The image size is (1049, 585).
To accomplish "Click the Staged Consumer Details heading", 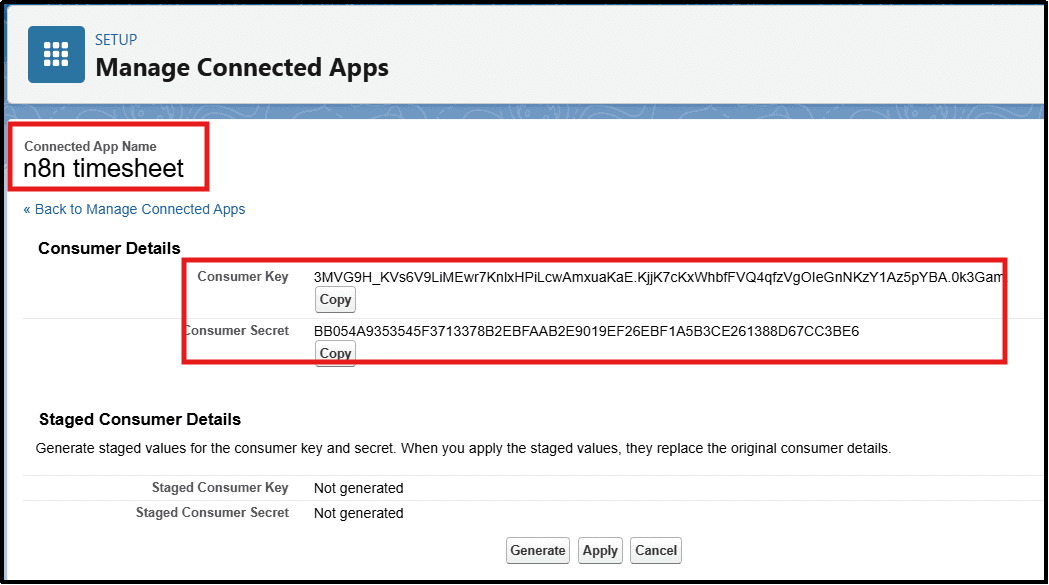I will pyautogui.click(x=140, y=419).
